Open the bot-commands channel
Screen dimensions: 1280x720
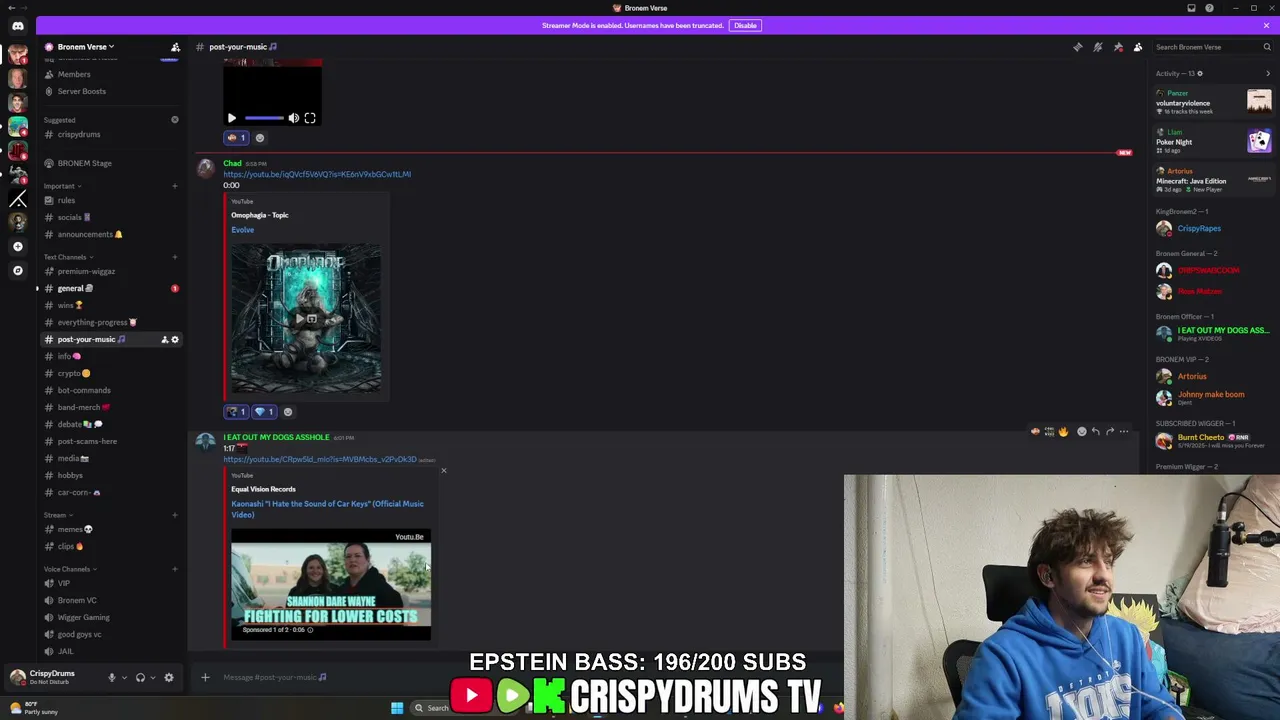[x=111, y=390]
